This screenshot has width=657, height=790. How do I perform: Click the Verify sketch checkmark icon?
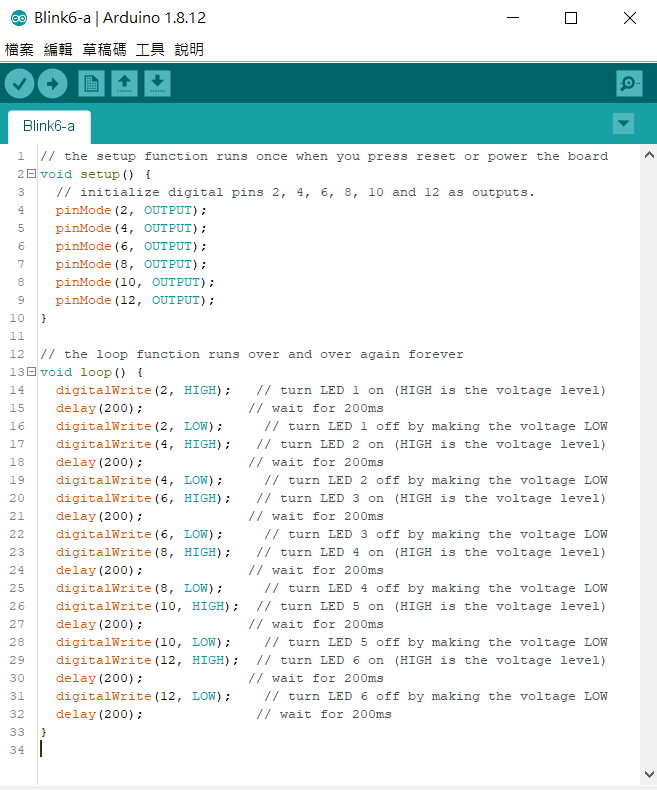coord(19,84)
